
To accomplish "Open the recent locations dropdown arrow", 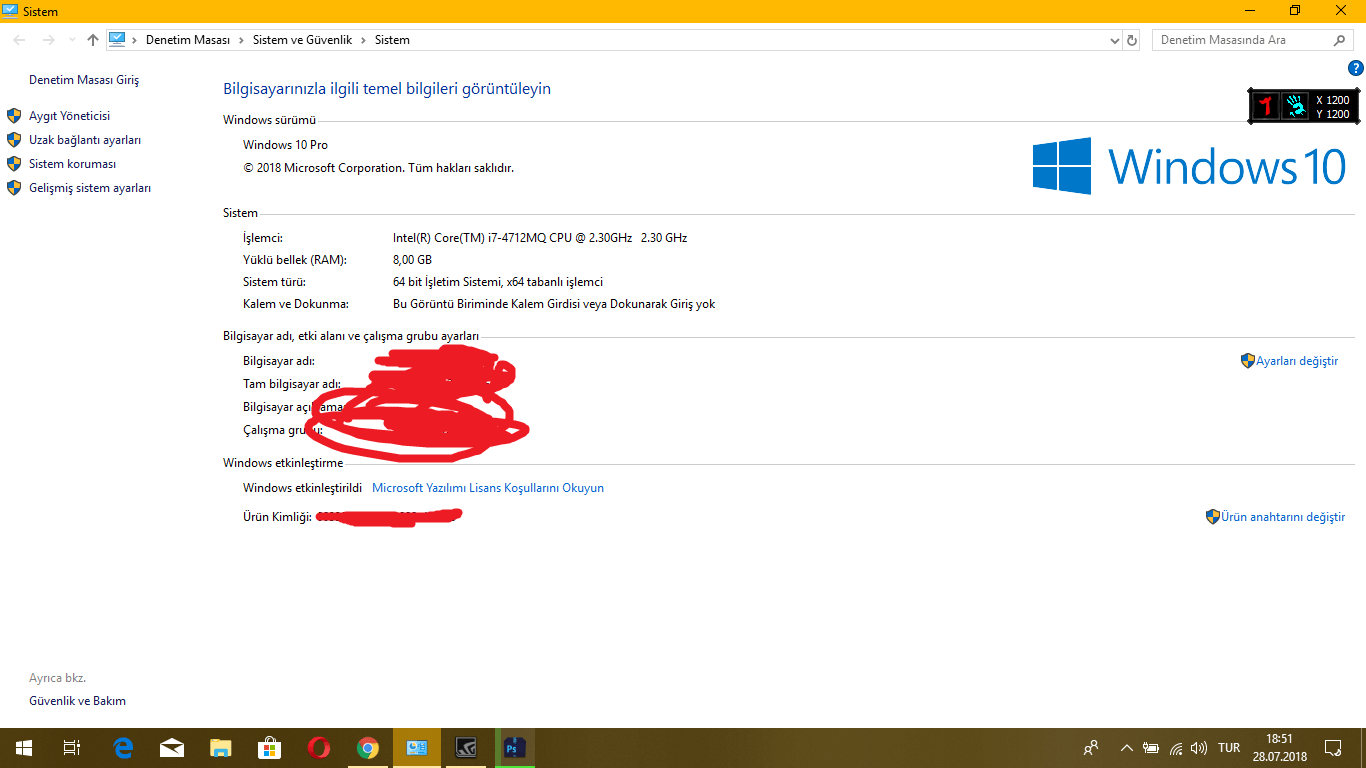I will point(72,40).
